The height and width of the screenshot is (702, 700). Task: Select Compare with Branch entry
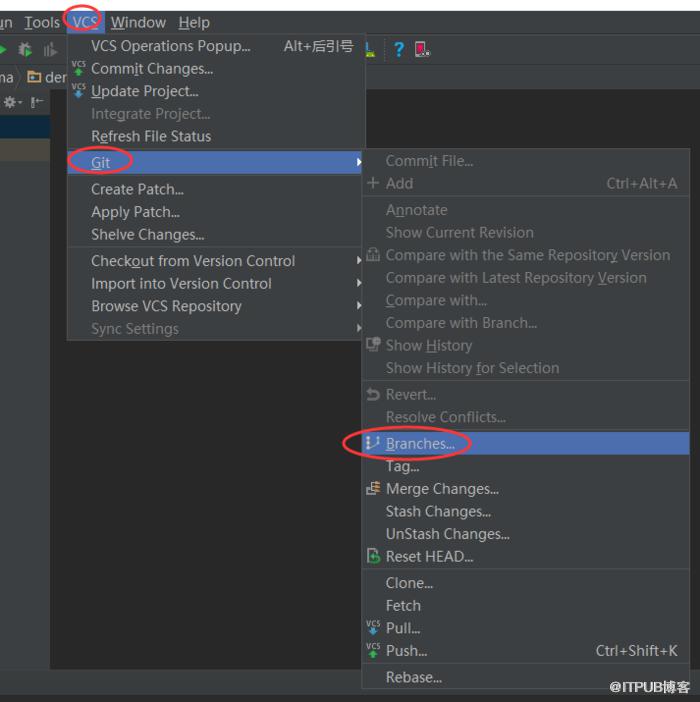point(525,323)
